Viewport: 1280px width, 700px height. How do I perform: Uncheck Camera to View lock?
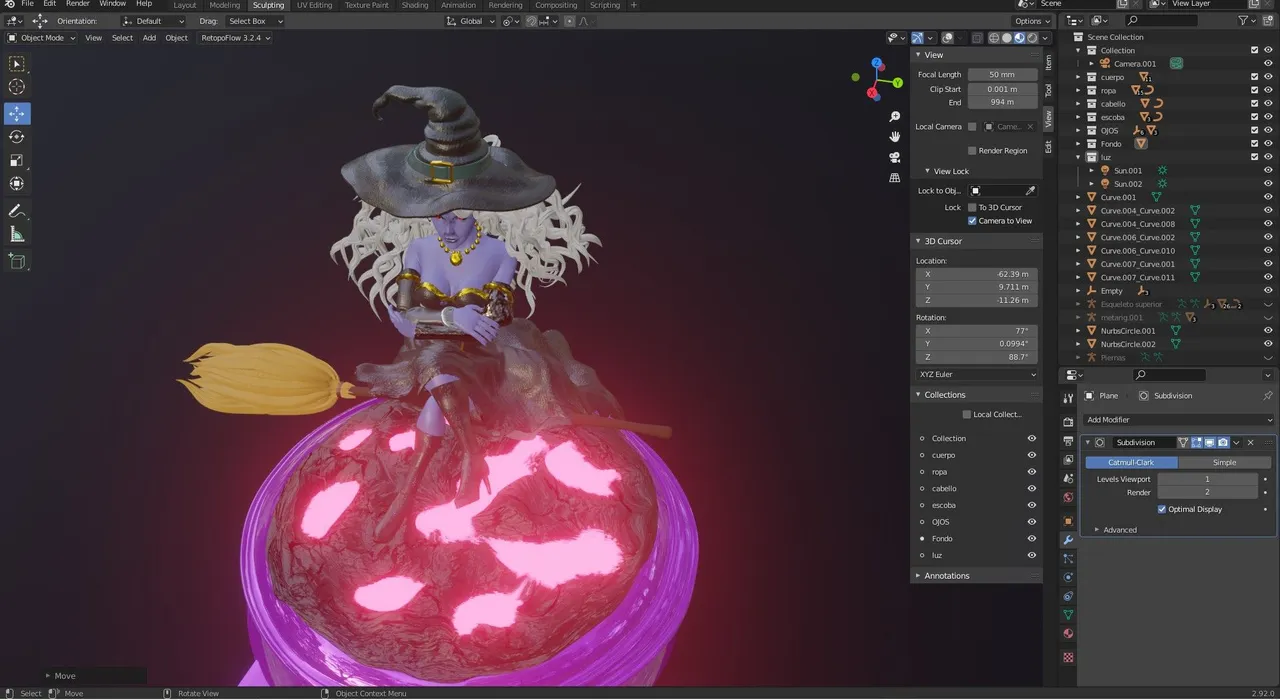point(972,221)
